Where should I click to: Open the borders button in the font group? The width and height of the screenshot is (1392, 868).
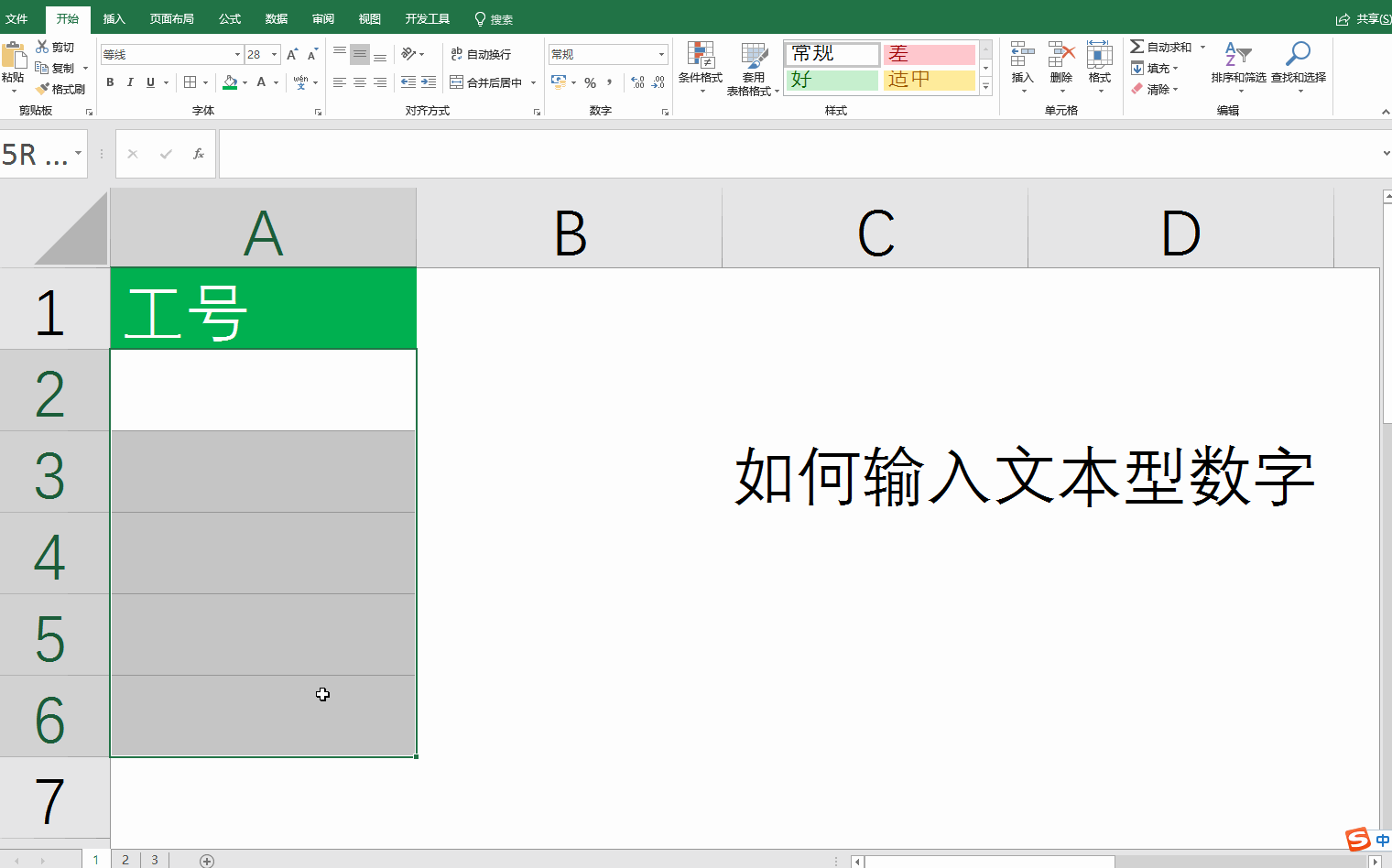pyautogui.click(x=190, y=82)
